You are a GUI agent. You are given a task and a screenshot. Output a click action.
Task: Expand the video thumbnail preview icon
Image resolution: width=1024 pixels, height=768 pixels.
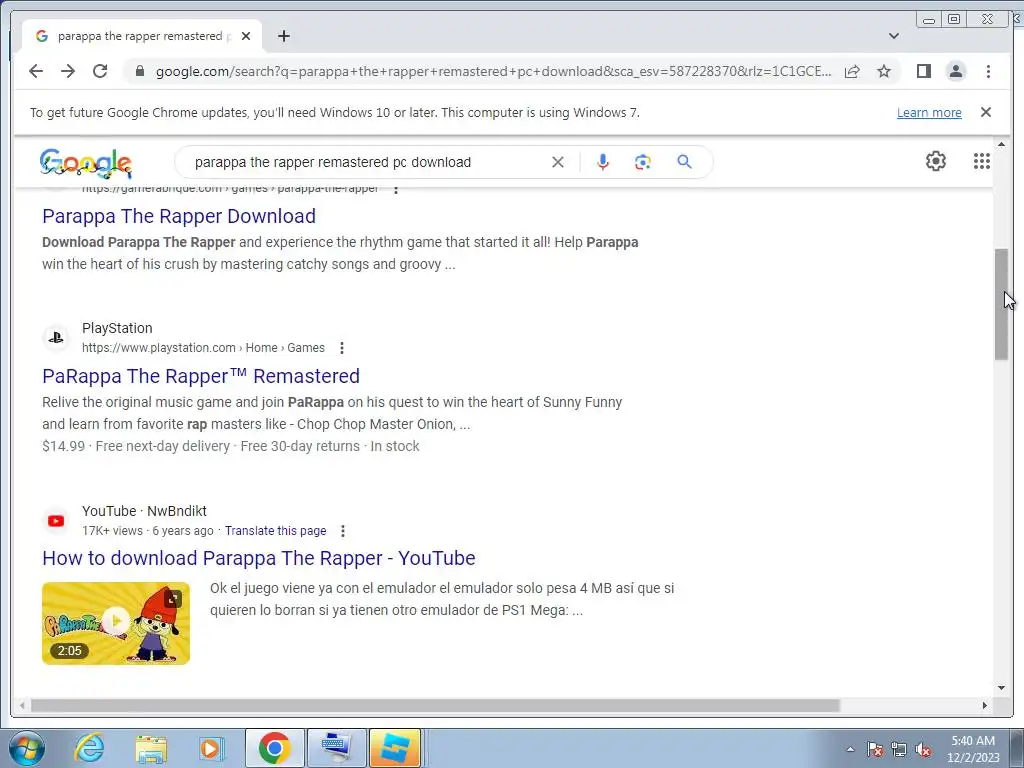pyautogui.click(x=173, y=598)
